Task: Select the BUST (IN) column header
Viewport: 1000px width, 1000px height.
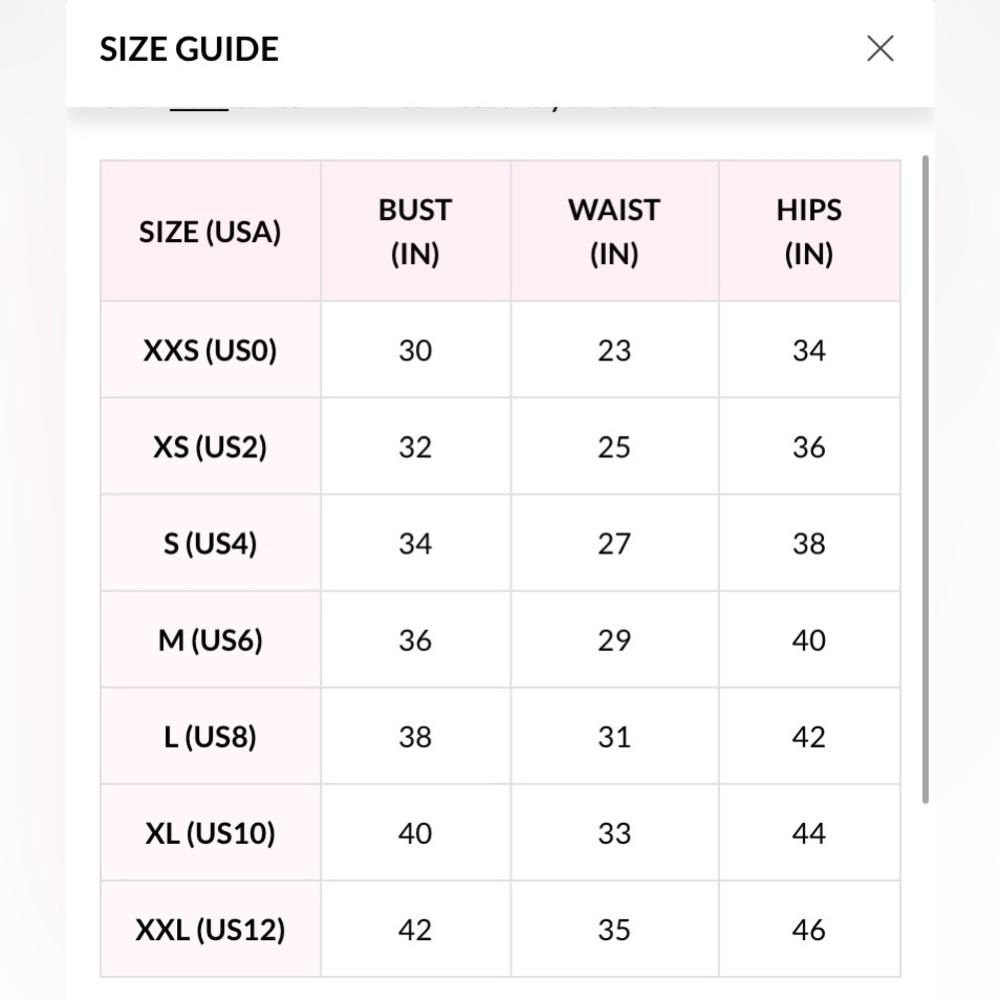Action: point(415,231)
